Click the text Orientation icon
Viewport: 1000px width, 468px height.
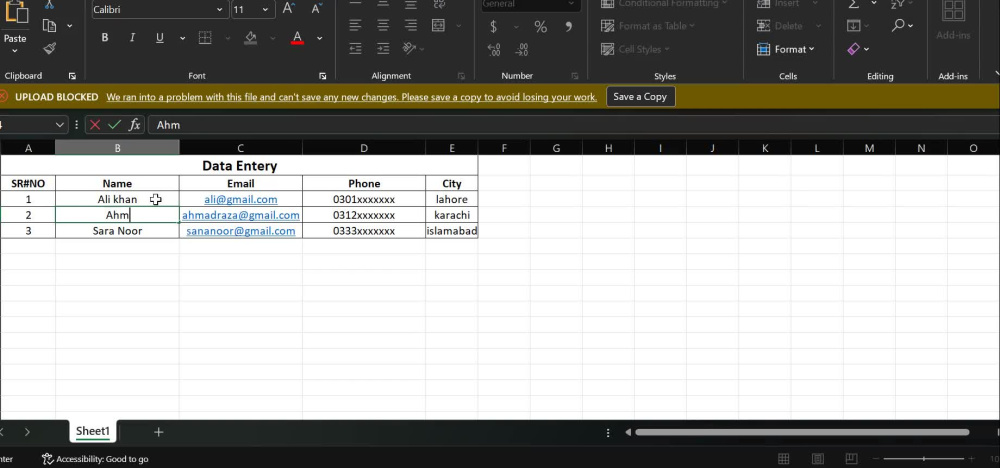pyautogui.click(x=410, y=48)
